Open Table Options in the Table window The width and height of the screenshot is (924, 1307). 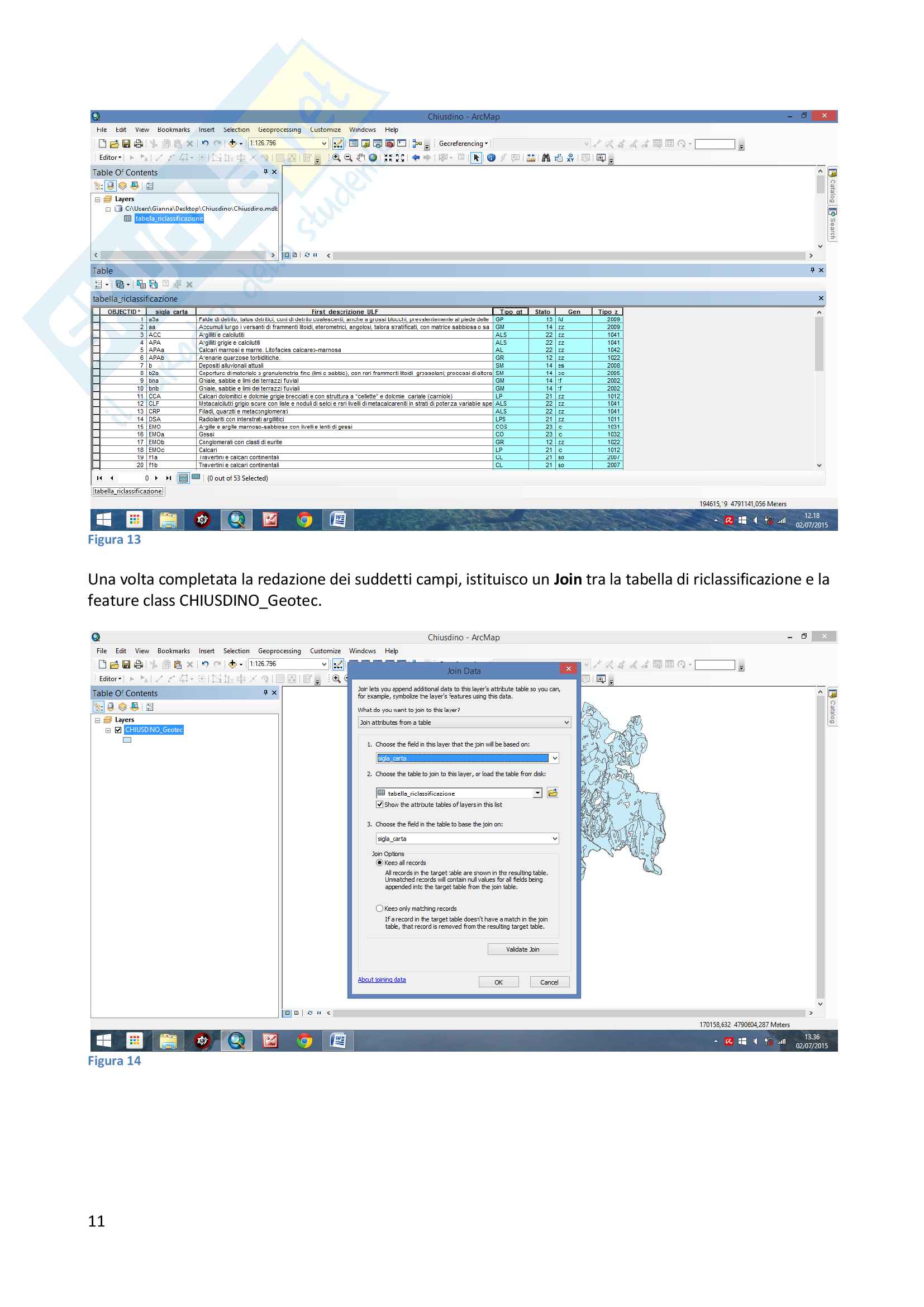coord(99,284)
